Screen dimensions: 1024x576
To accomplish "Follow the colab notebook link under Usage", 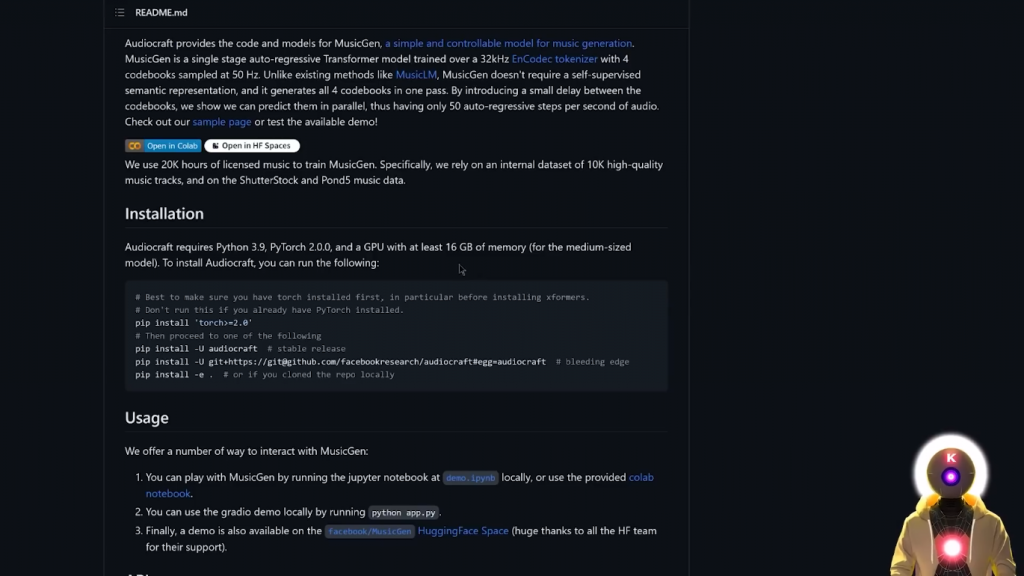I will [641, 477].
